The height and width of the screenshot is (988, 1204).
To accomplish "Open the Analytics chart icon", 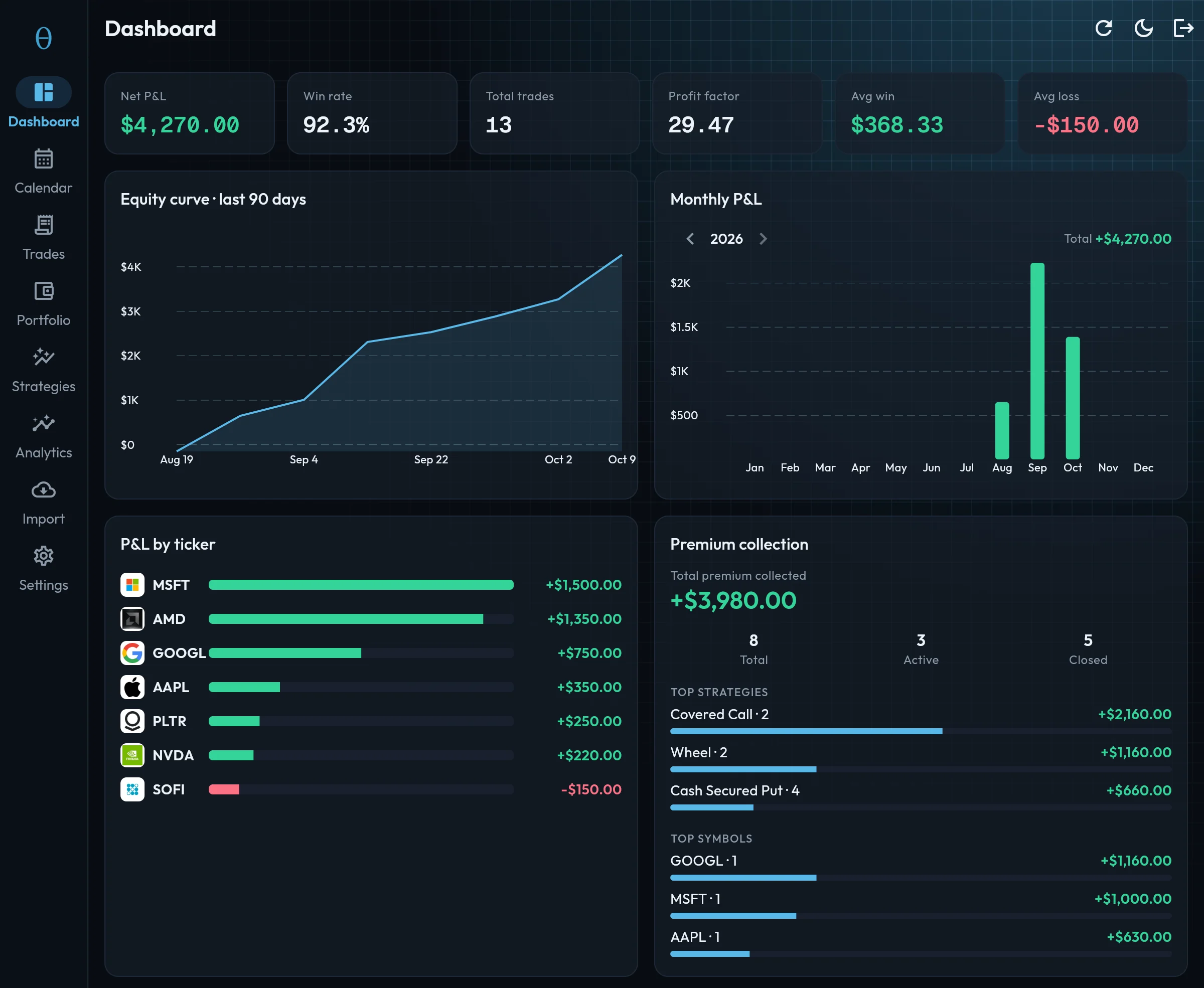I will 44,423.
